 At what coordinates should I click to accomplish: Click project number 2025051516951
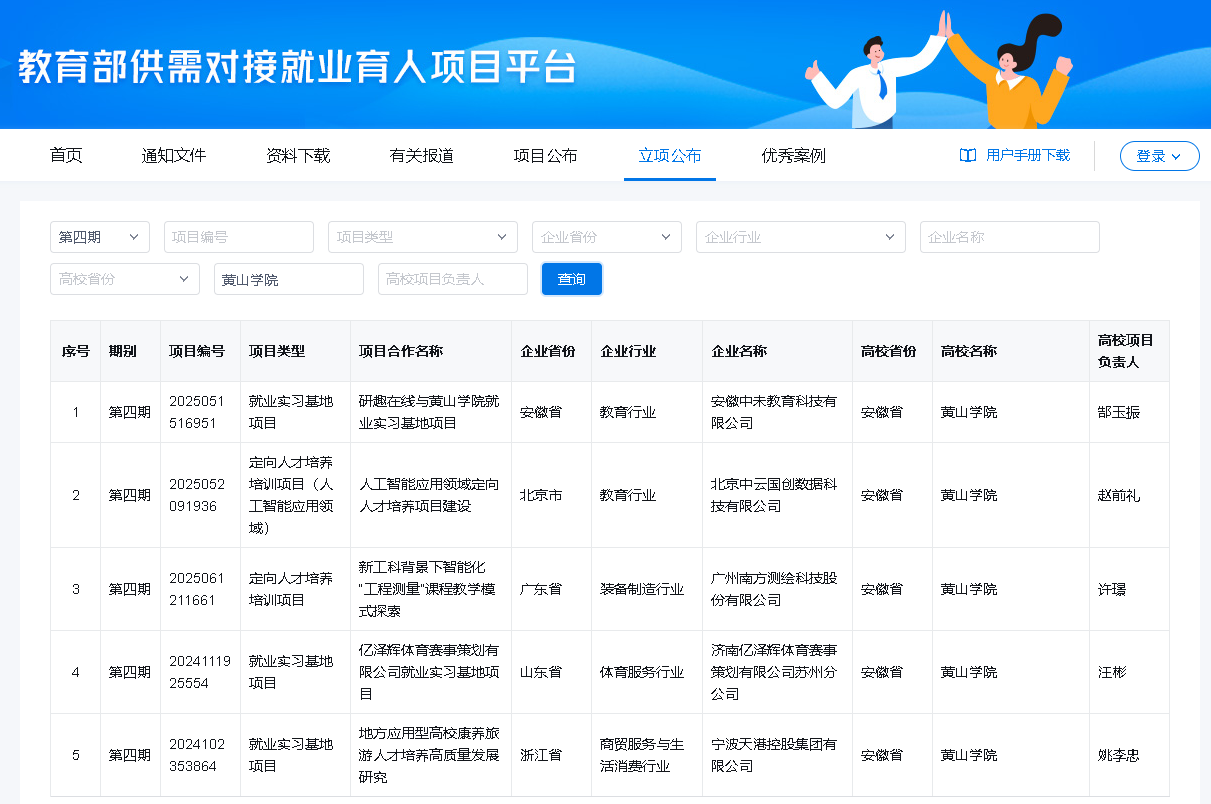click(x=197, y=412)
